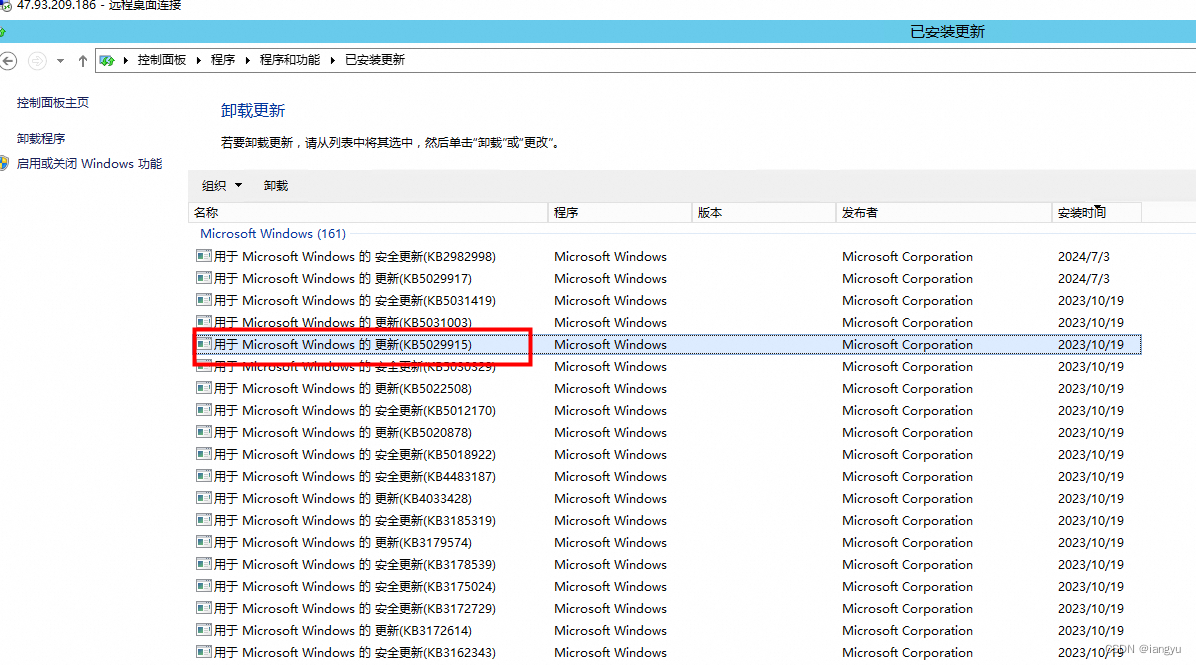This screenshot has width=1196, height=665.
Task: Click the icon of update KB3178539
Action: click(204, 564)
